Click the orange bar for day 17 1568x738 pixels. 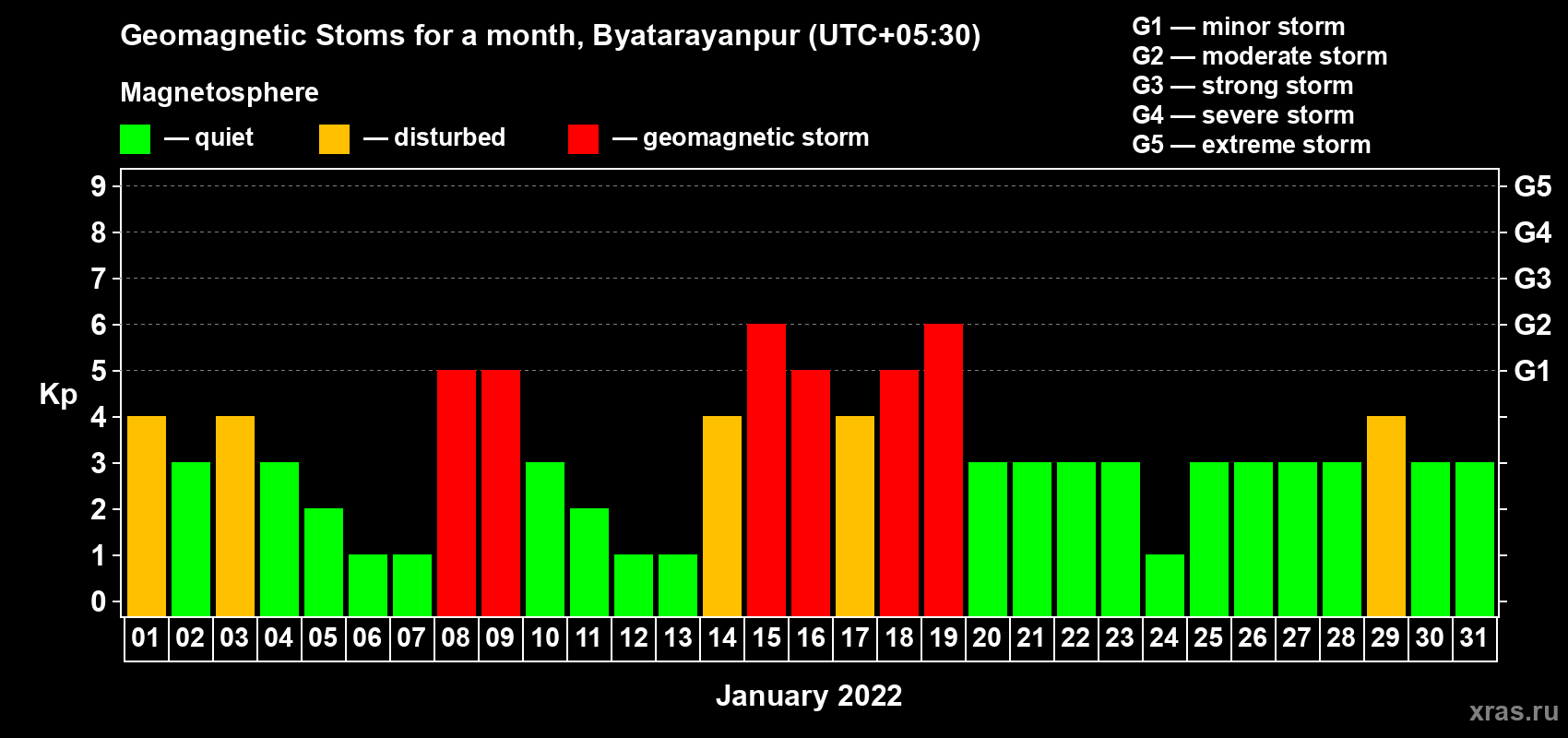(x=855, y=517)
